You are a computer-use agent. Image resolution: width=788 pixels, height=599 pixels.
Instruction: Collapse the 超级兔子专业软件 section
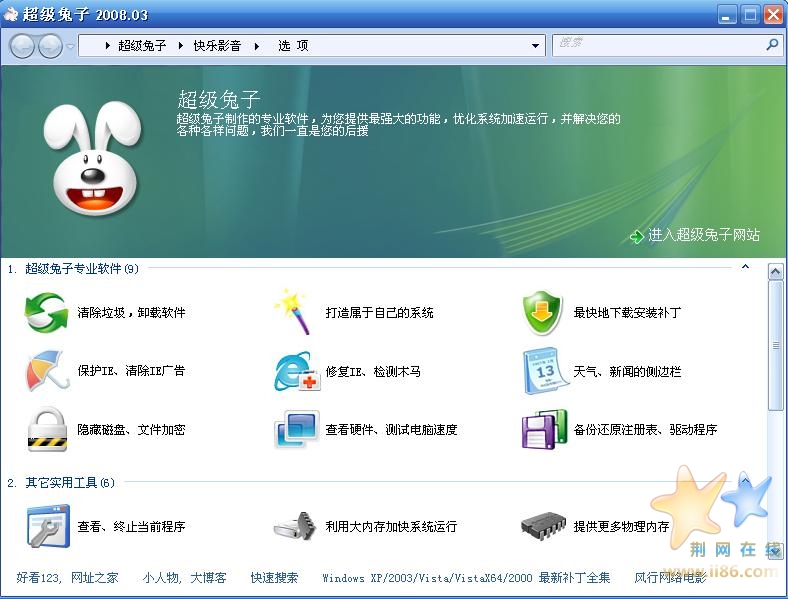pos(745,267)
